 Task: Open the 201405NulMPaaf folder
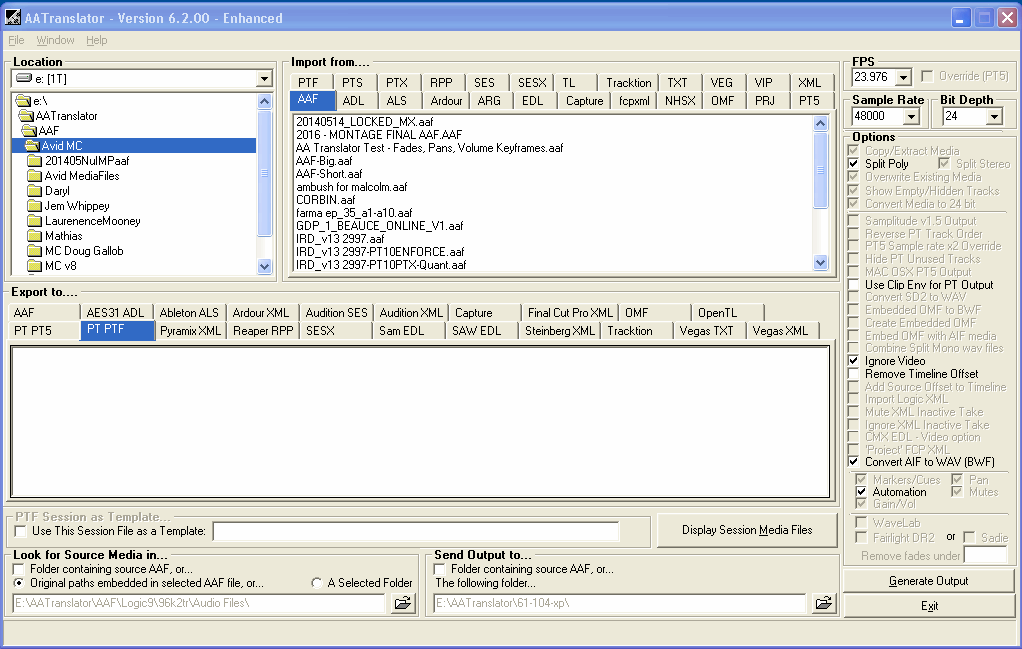coord(87,161)
